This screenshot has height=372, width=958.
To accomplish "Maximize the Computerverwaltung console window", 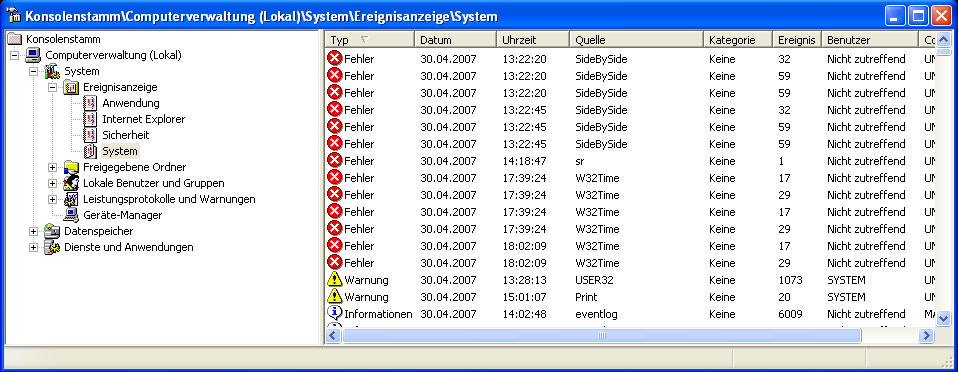I will 918,15.
